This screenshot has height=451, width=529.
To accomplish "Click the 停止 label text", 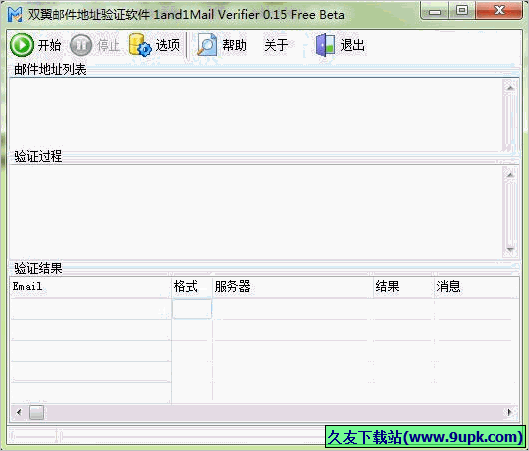I will 109,45.
